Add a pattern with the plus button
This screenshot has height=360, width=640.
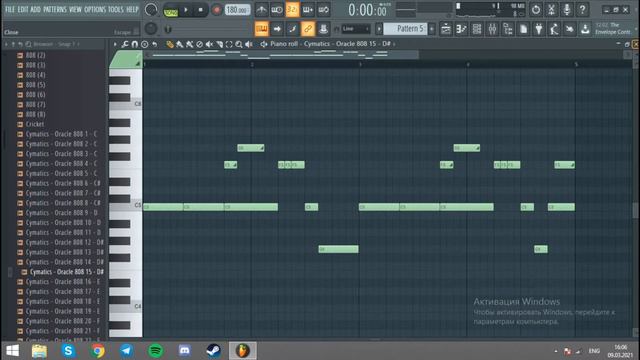pyautogui.click(x=431, y=29)
